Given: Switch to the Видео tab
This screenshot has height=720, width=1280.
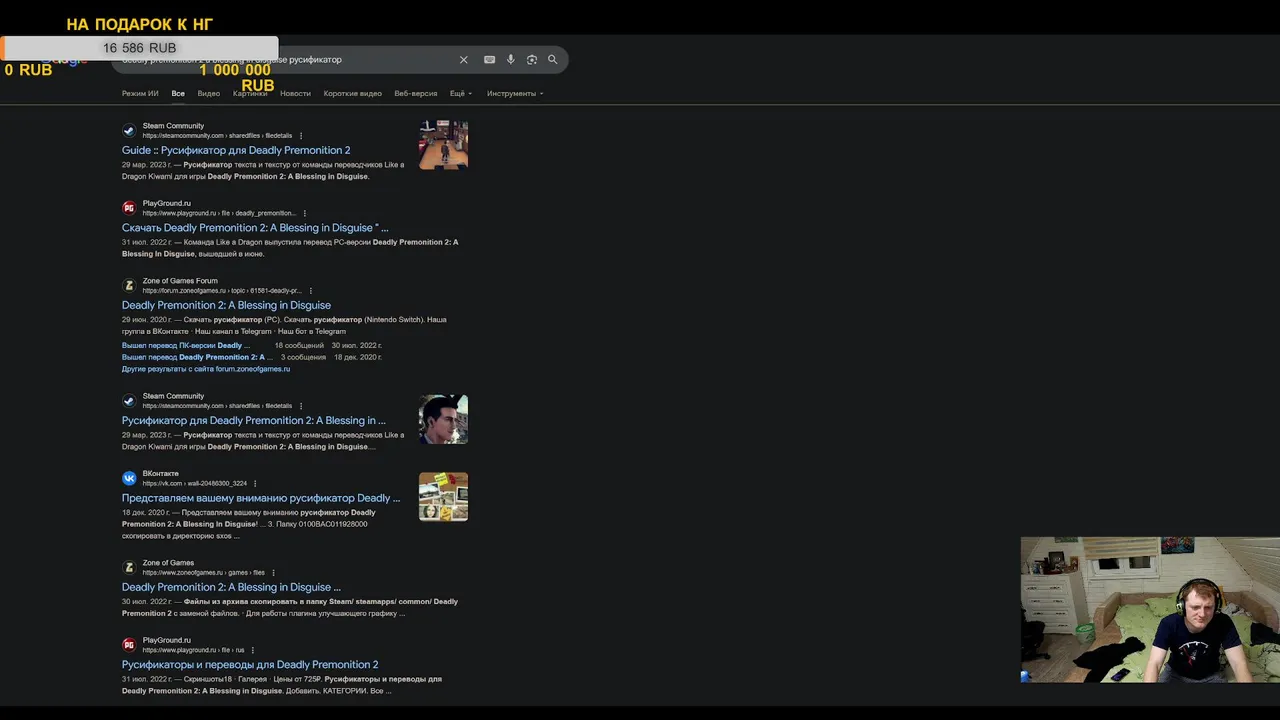Looking at the screenshot, I should point(209,93).
